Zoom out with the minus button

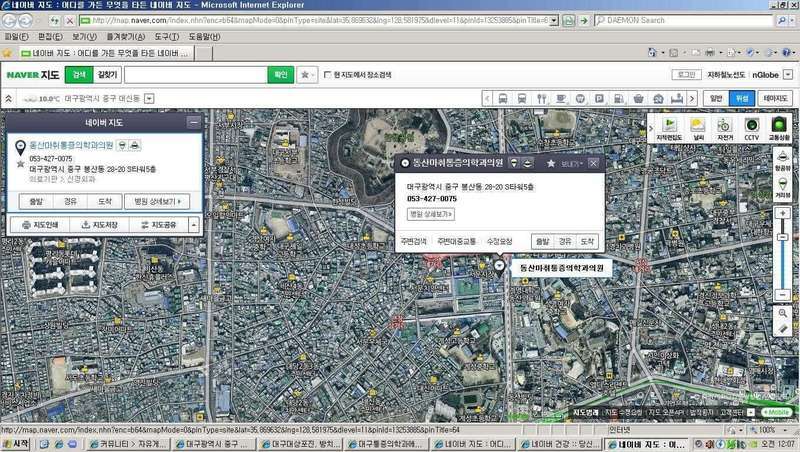[783, 294]
